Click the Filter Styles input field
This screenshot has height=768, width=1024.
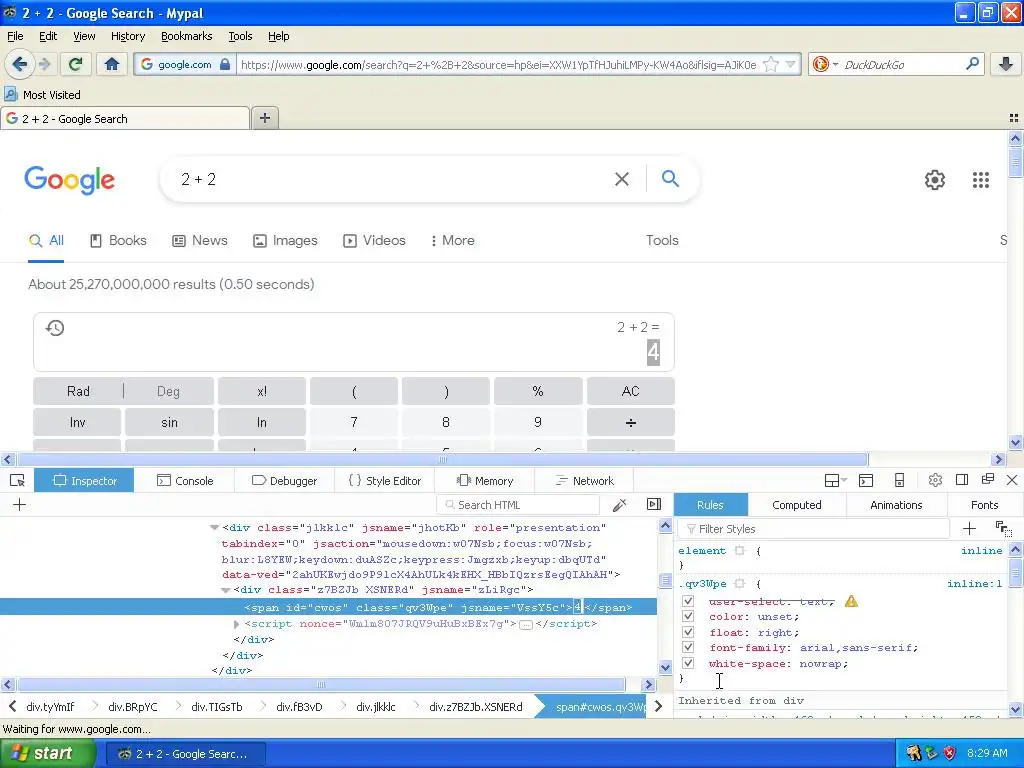[x=813, y=528]
